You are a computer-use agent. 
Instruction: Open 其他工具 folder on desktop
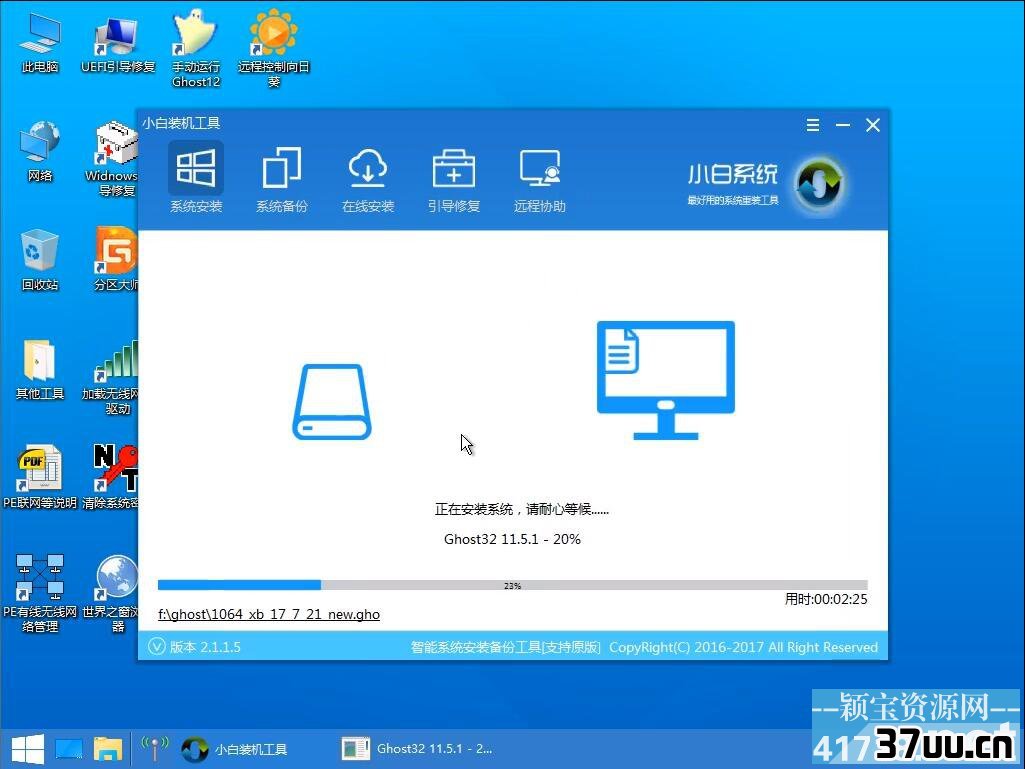[40, 369]
